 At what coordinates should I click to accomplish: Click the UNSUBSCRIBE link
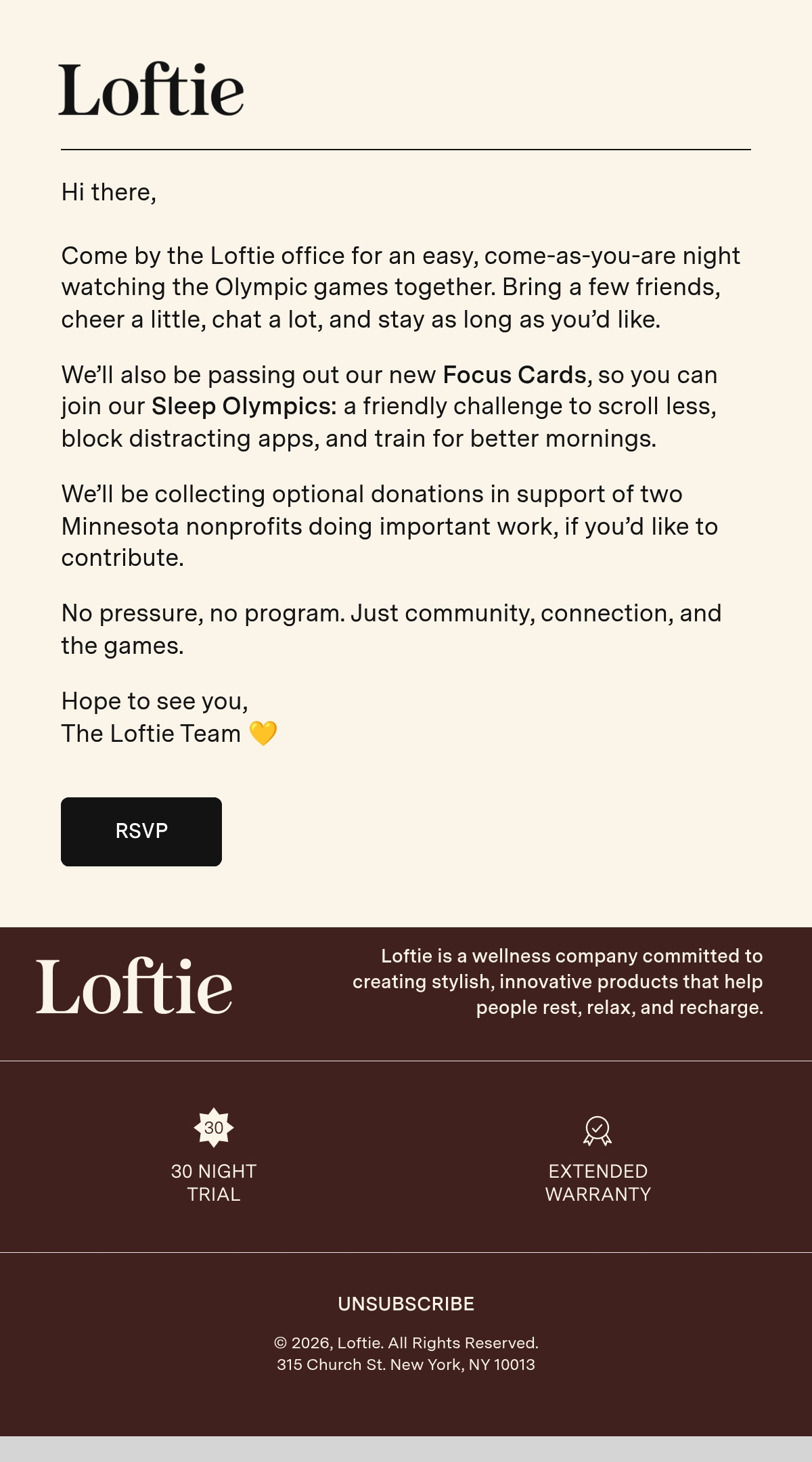[x=406, y=1304]
